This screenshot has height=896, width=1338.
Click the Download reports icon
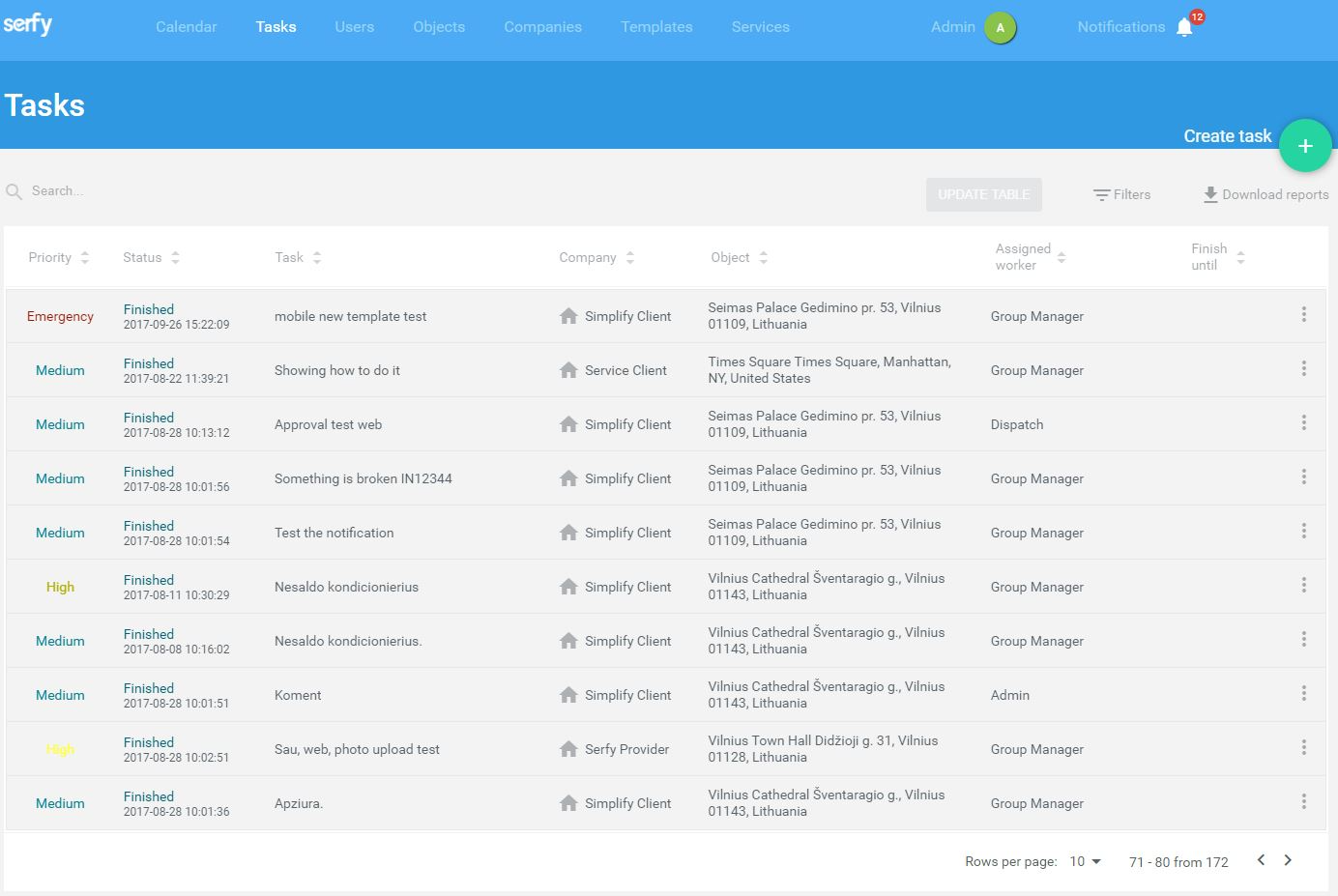1210,194
